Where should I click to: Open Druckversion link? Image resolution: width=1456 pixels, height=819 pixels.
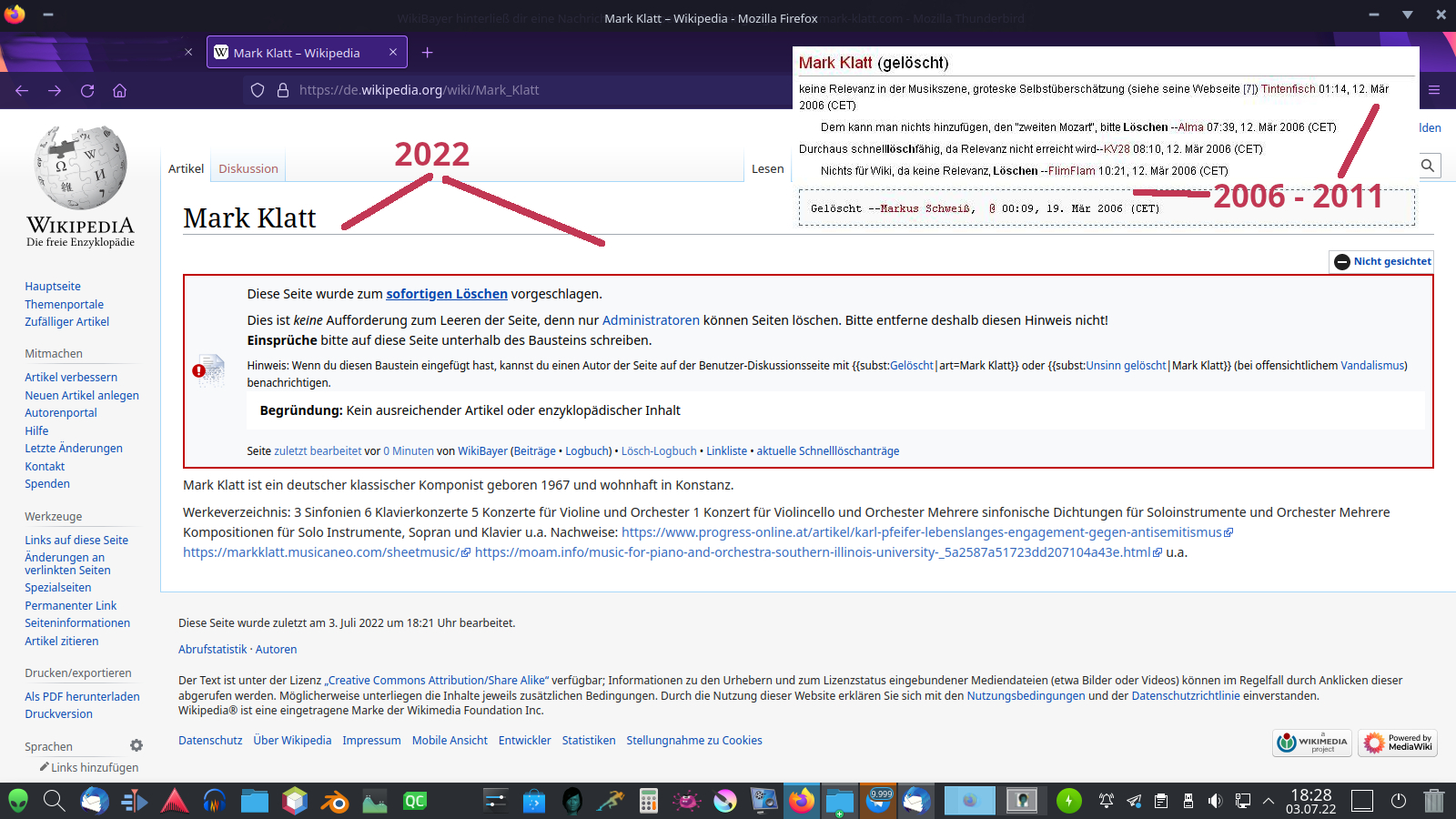pyautogui.click(x=58, y=714)
